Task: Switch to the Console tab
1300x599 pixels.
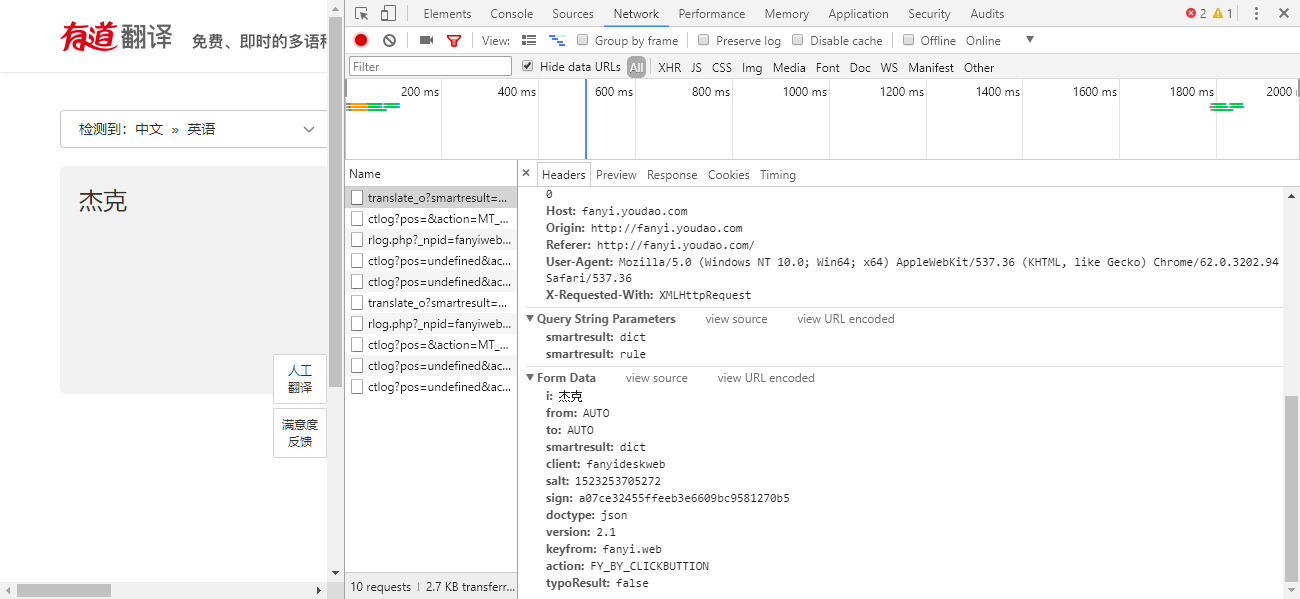Action: tap(511, 14)
